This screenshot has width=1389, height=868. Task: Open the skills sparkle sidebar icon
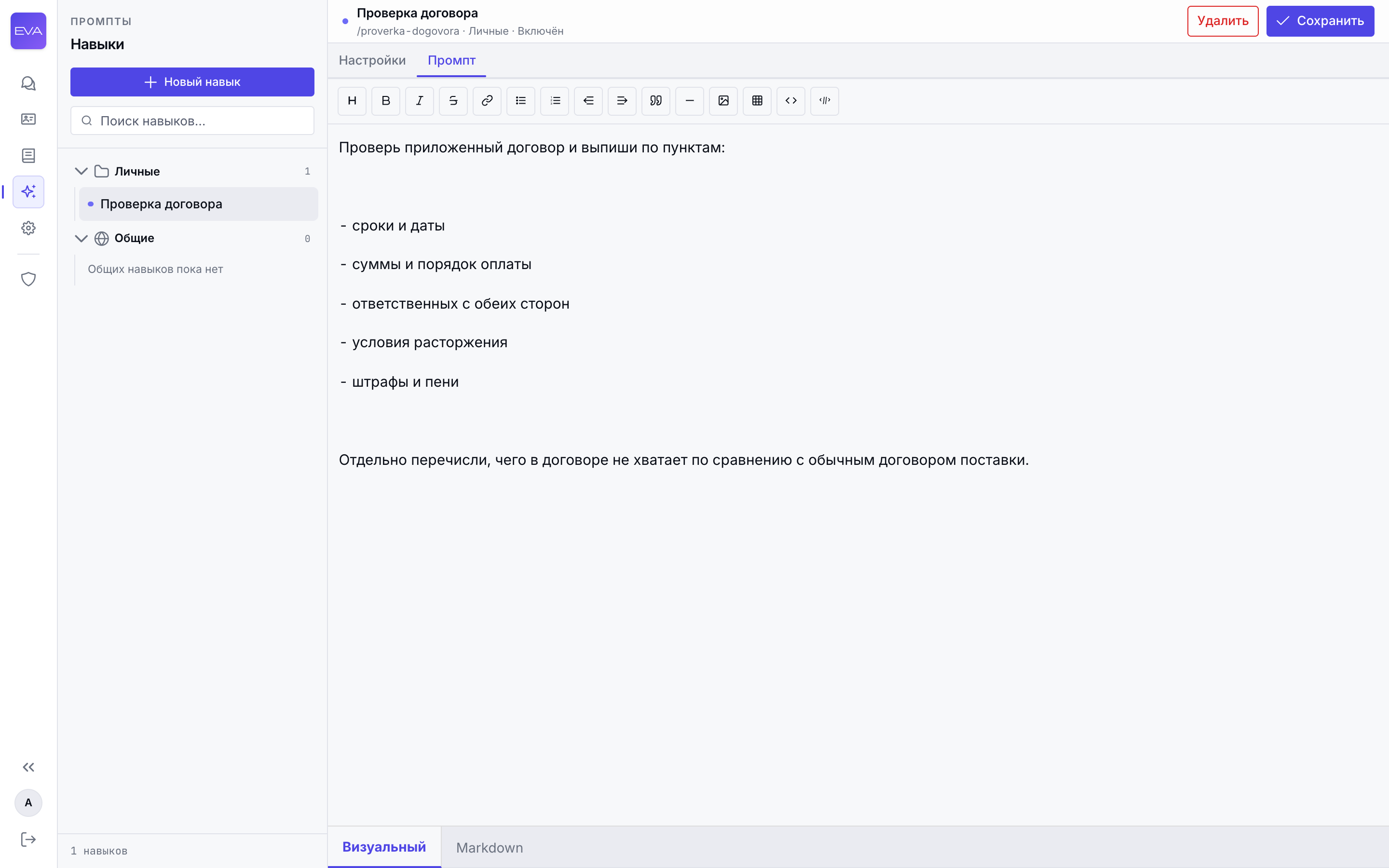click(x=28, y=192)
